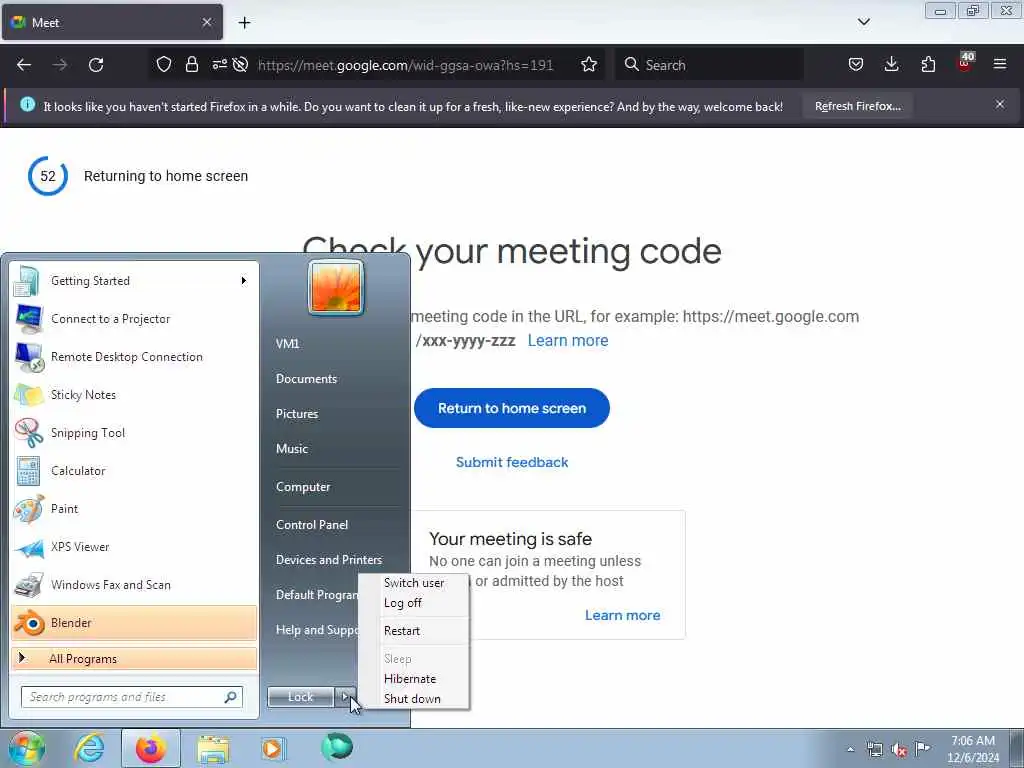Choose Log off
The width and height of the screenshot is (1024, 768).
click(x=402, y=603)
